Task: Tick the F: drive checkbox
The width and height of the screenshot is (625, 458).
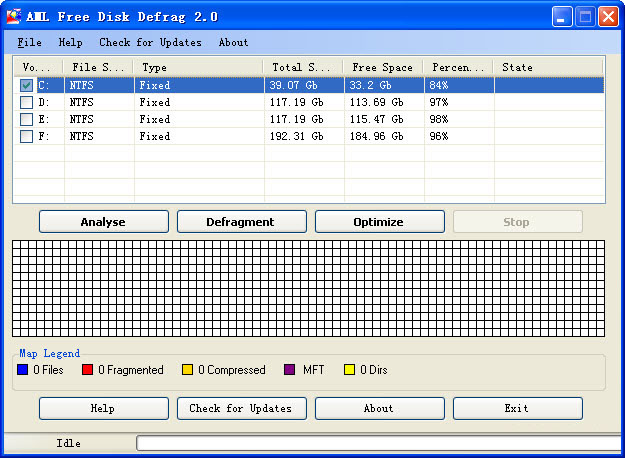Action: (26, 137)
